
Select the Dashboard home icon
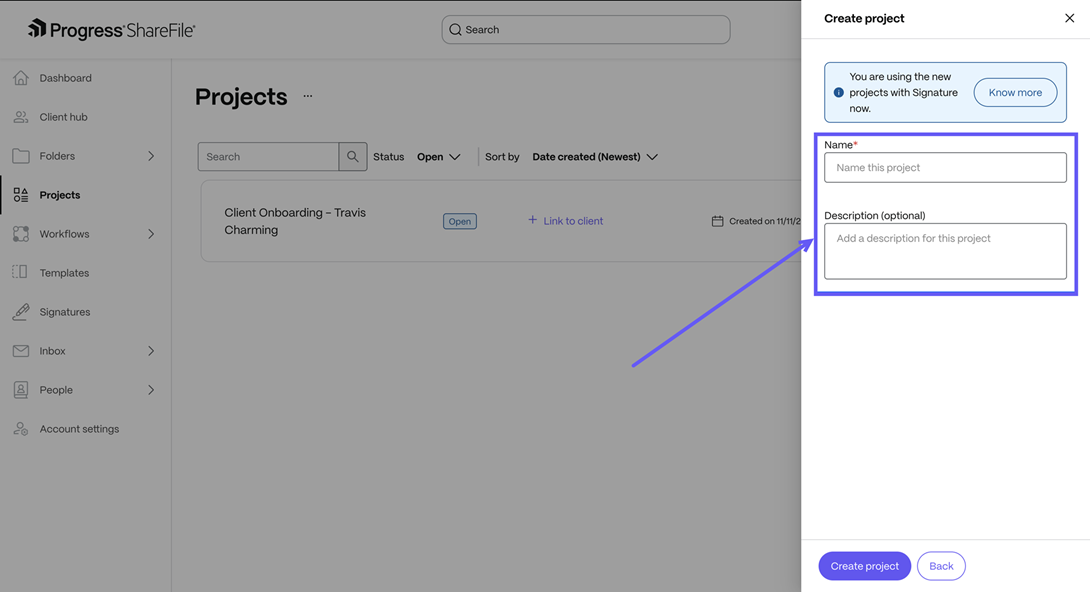[20, 77]
